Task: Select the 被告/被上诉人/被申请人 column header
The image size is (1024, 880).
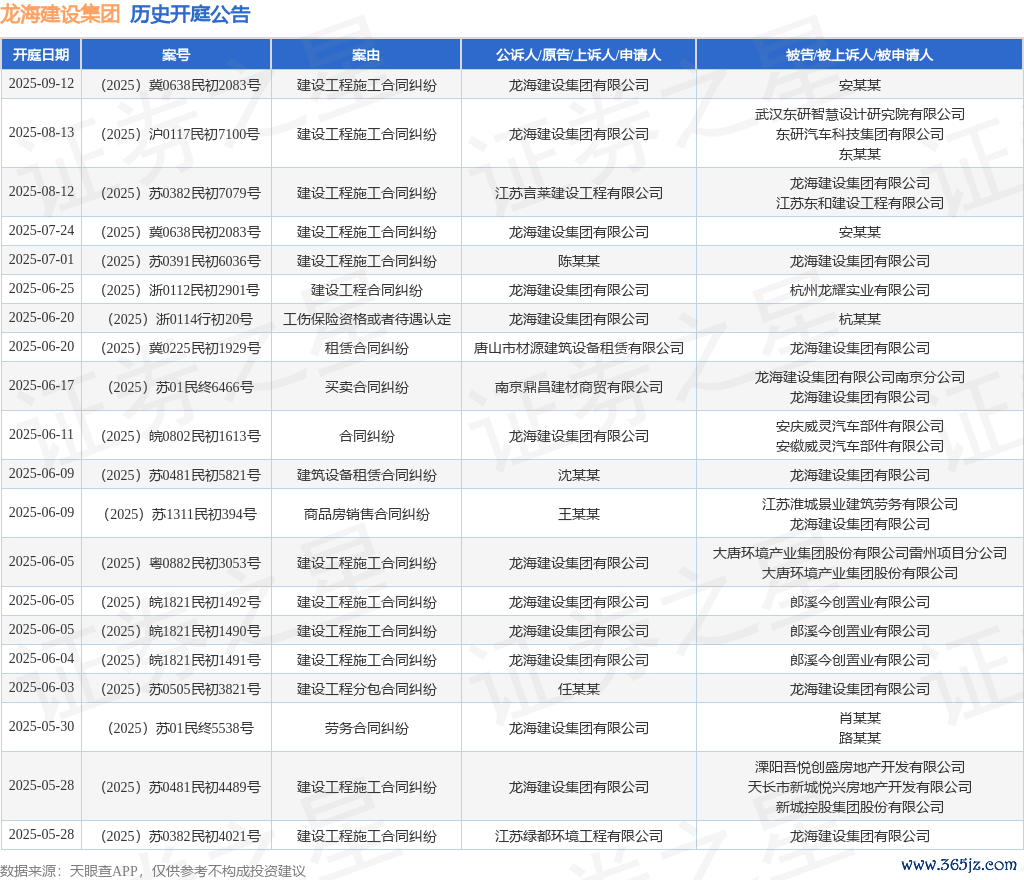Action: tap(859, 55)
